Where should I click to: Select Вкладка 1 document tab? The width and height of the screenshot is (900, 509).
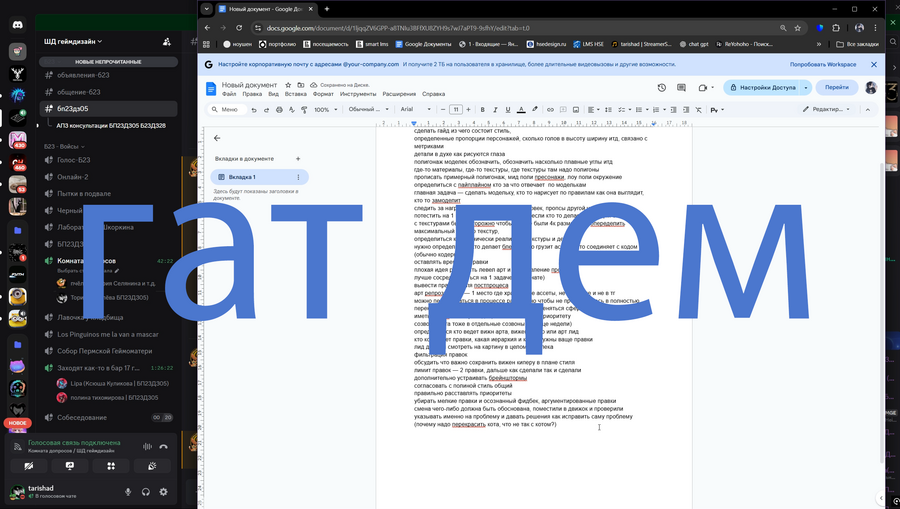259,177
